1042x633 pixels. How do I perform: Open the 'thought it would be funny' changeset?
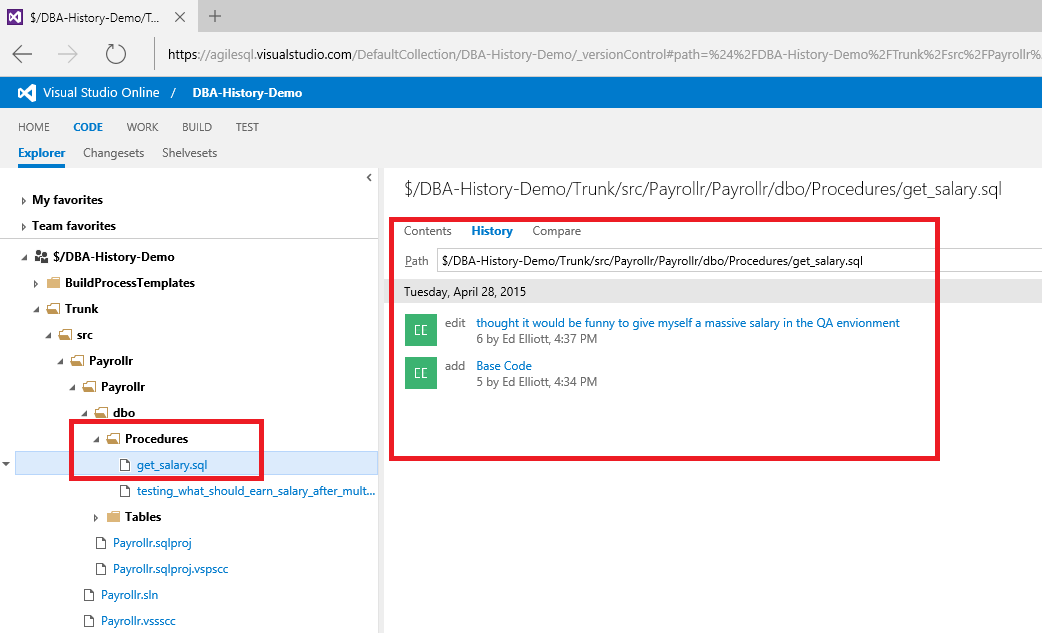(688, 323)
